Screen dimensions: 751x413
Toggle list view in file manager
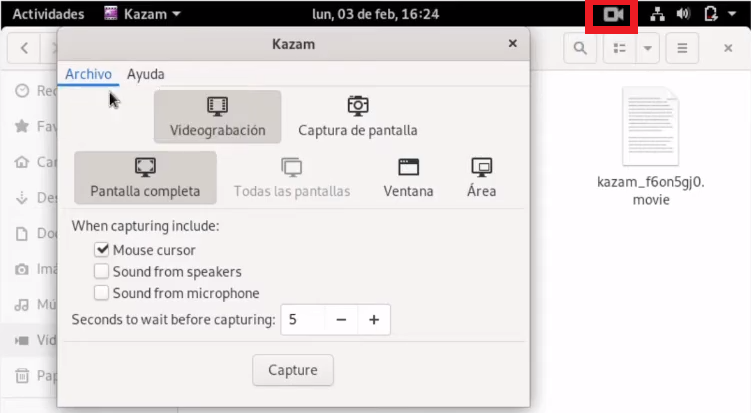pyautogui.click(x=620, y=48)
